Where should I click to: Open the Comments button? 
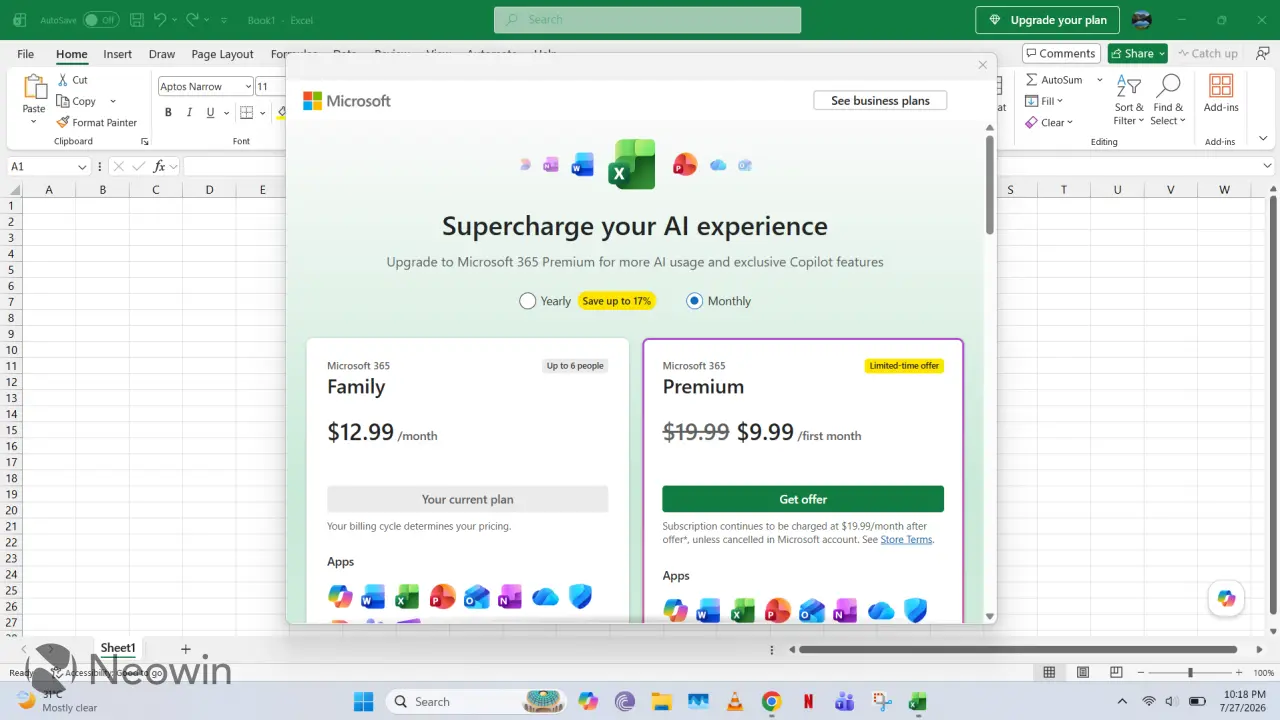tap(1061, 54)
